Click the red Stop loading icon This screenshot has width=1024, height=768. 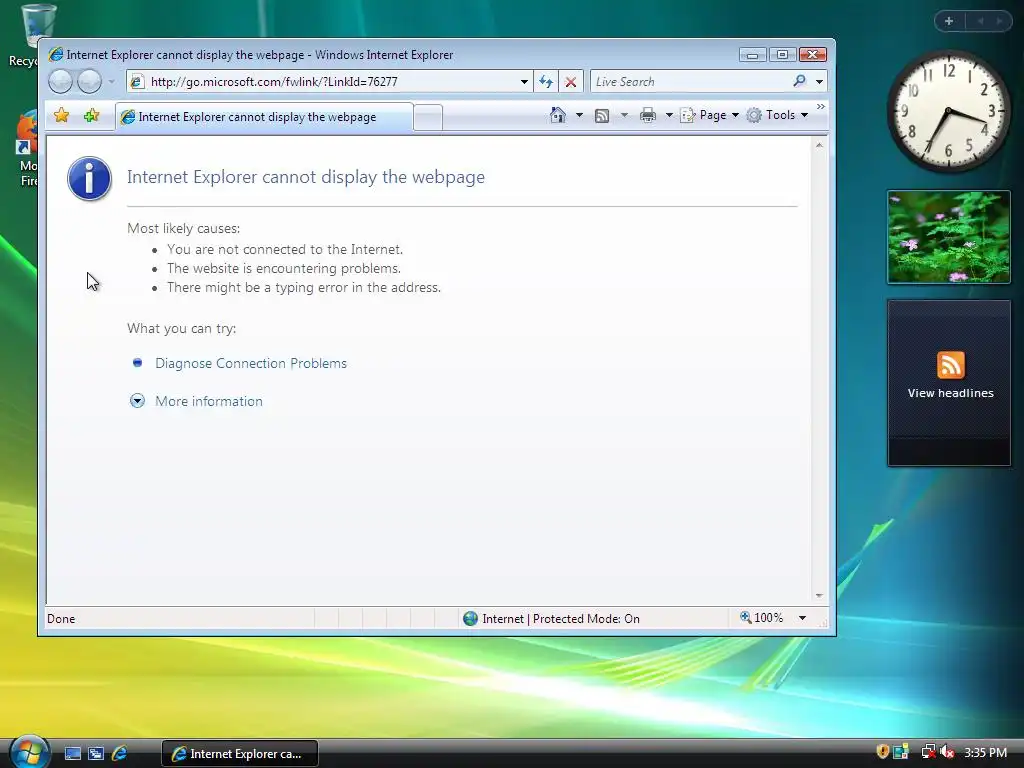point(571,82)
